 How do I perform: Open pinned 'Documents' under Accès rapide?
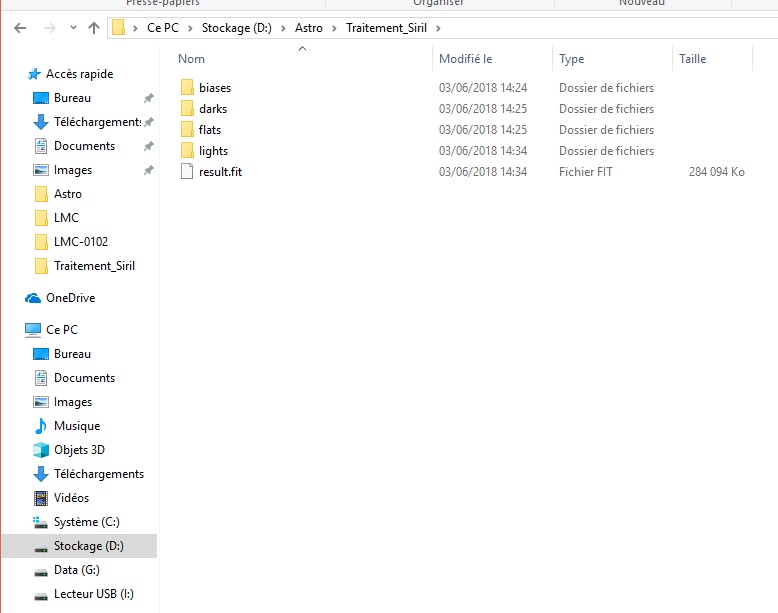pos(84,146)
